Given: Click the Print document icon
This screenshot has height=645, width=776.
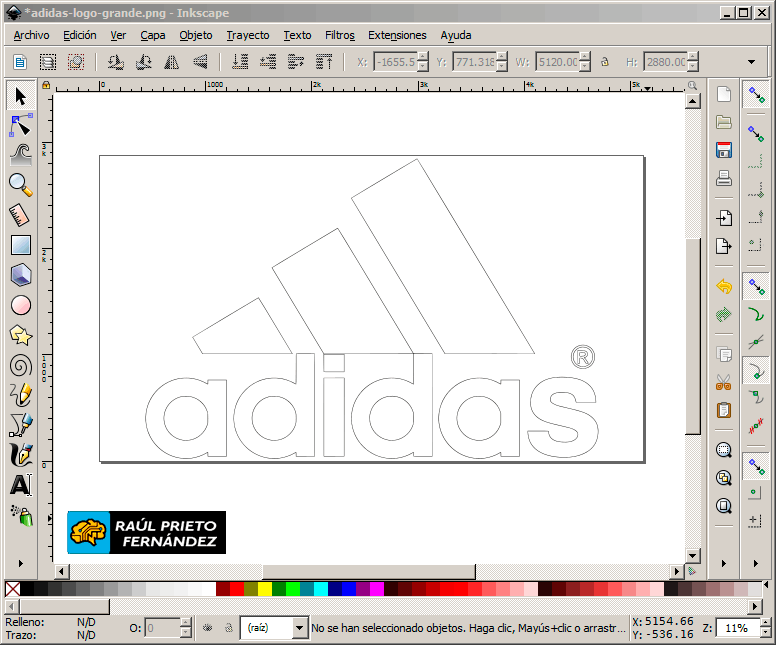Looking at the screenshot, I should coord(724,180).
